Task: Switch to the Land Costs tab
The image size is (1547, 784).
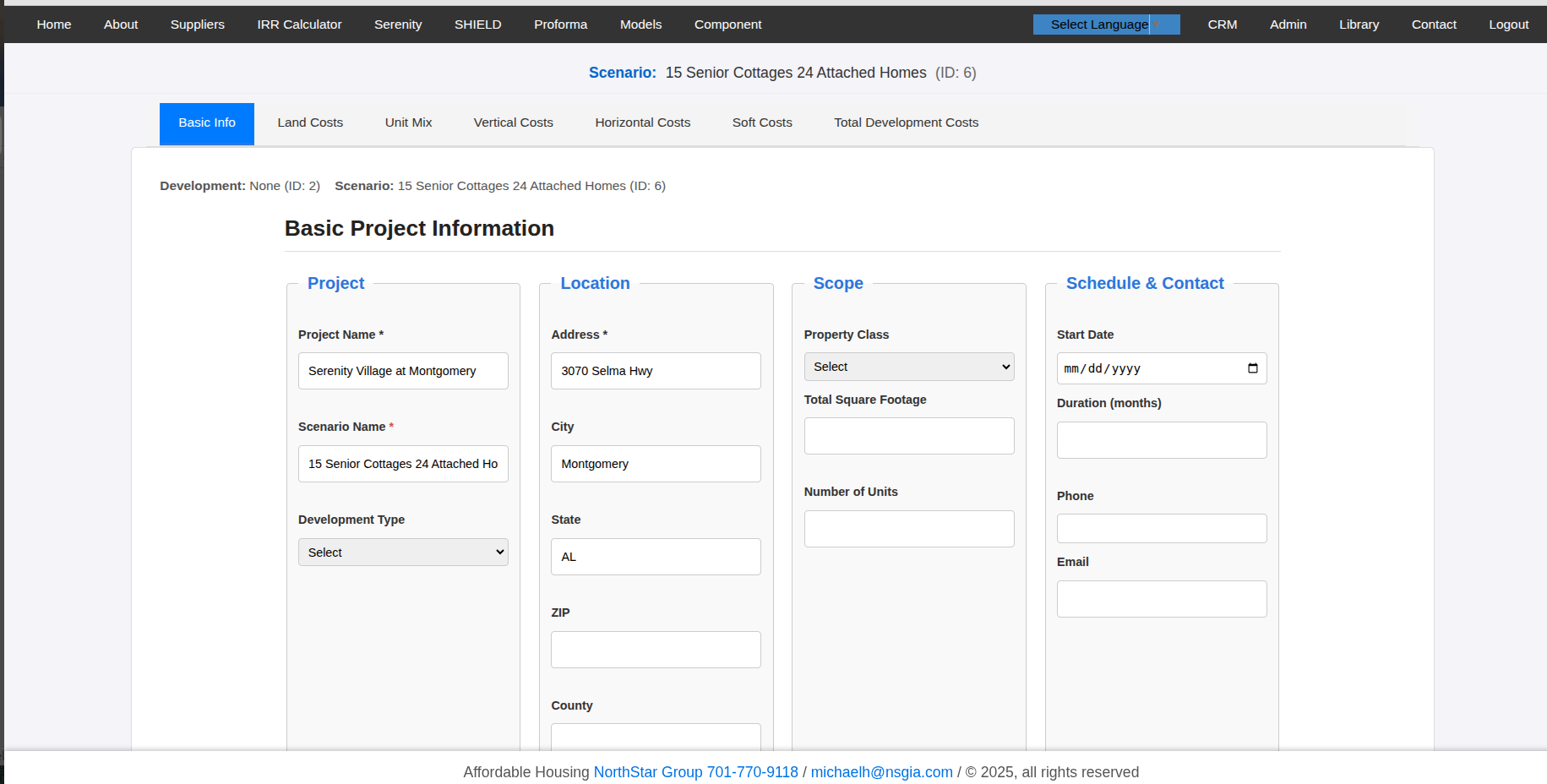Action: pos(310,122)
